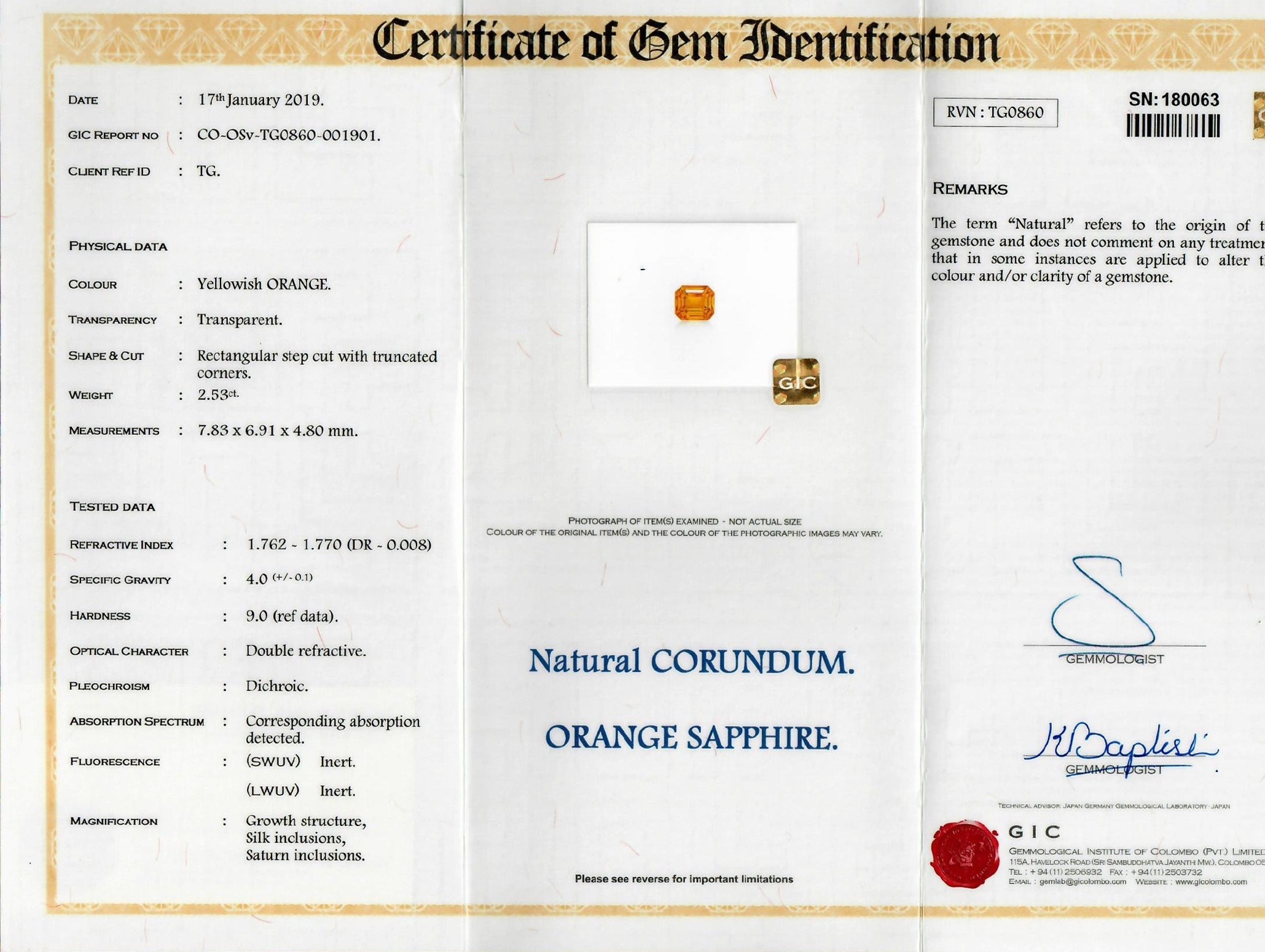Image resolution: width=1265 pixels, height=952 pixels.
Task: Click the www.gicolombo.com website link
Action: 1210,882
